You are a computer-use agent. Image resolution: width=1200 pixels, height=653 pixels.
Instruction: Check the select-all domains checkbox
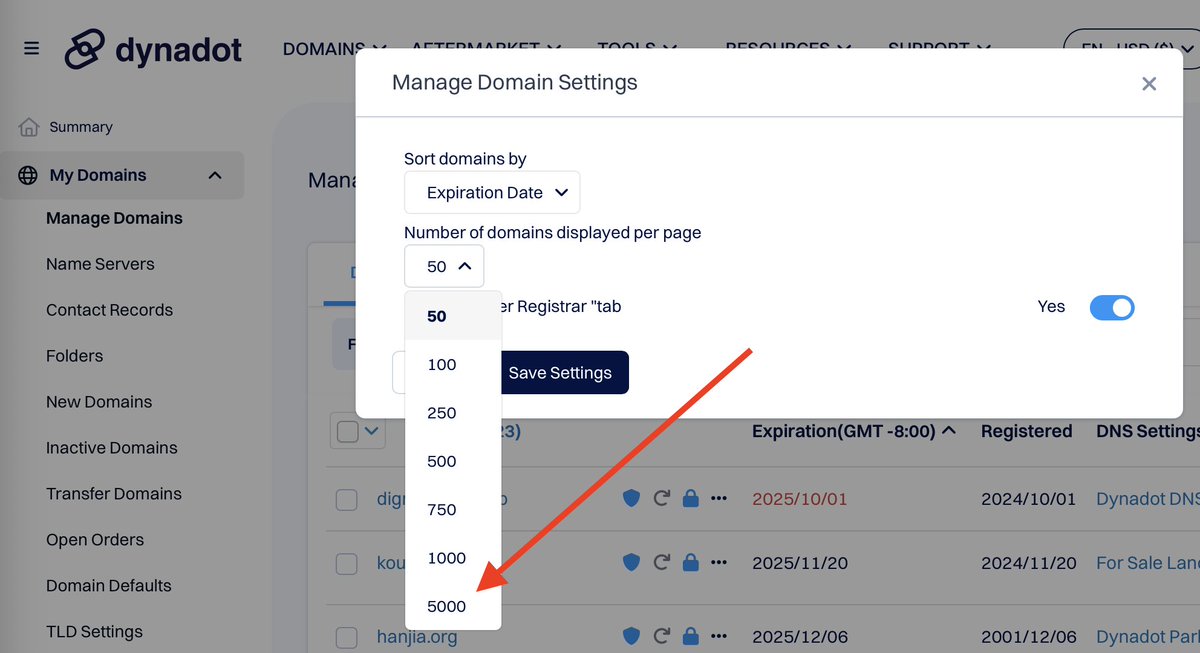pos(348,431)
